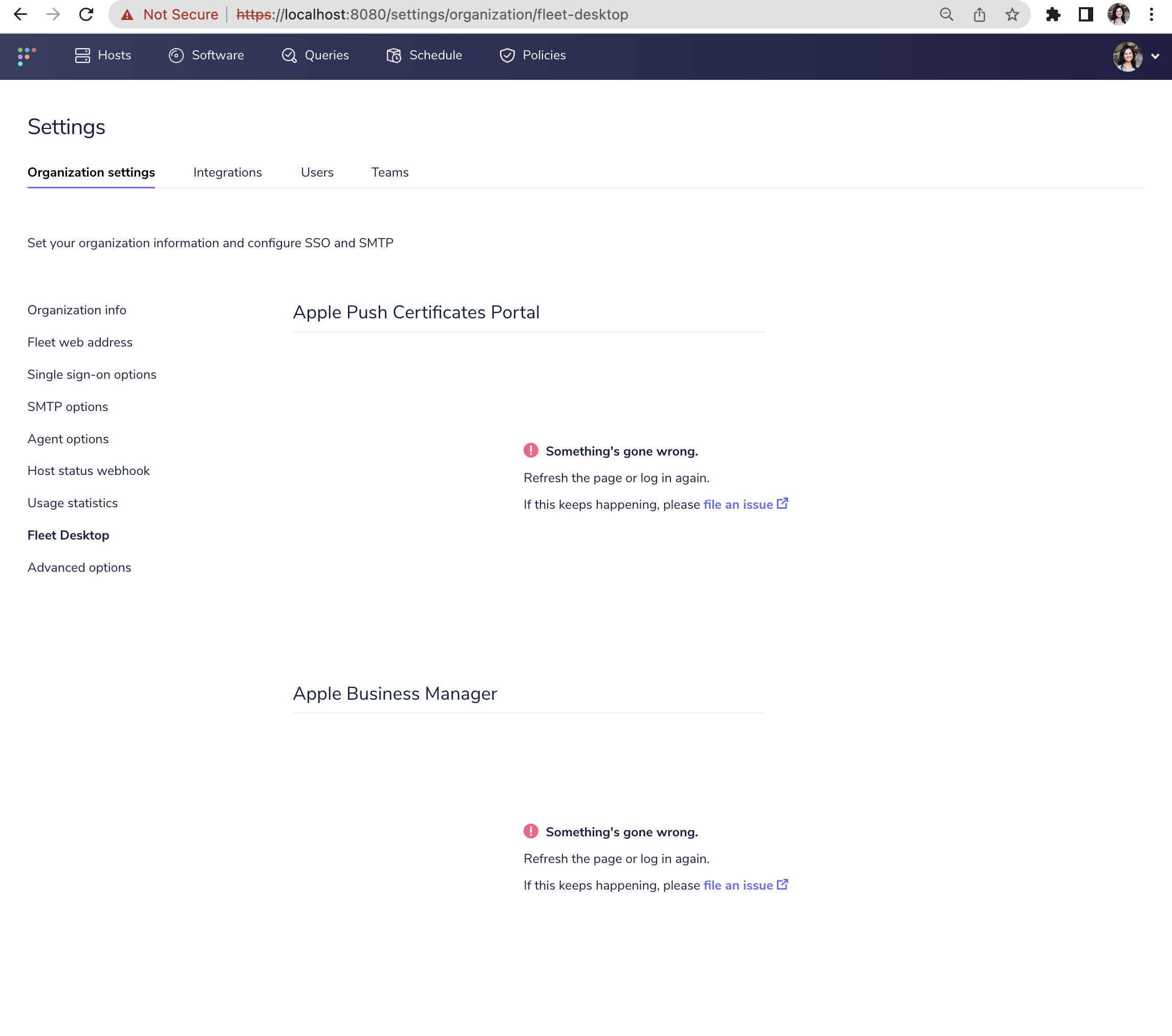Click the Fleet logo in the top corner
This screenshot has height=1036, width=1172.
click(x=26, y=56)
